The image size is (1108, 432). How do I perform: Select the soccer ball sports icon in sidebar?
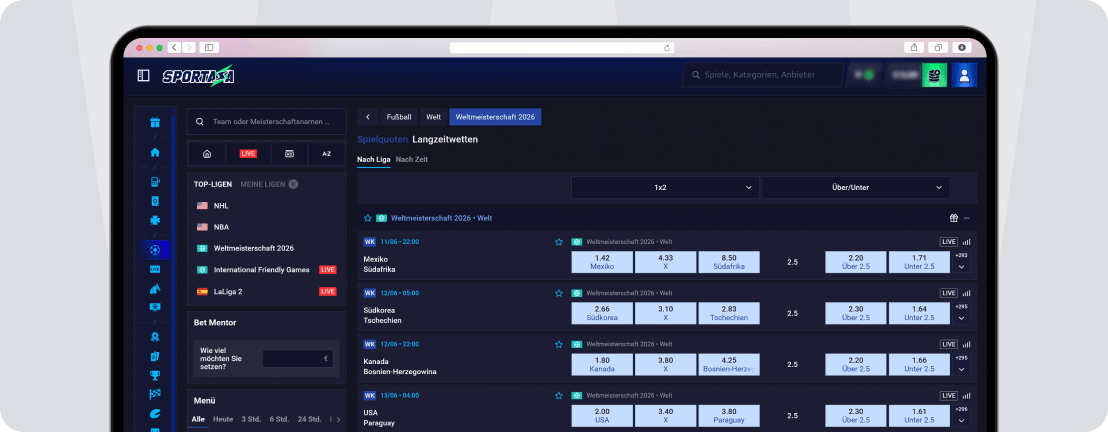pos(155,250)
